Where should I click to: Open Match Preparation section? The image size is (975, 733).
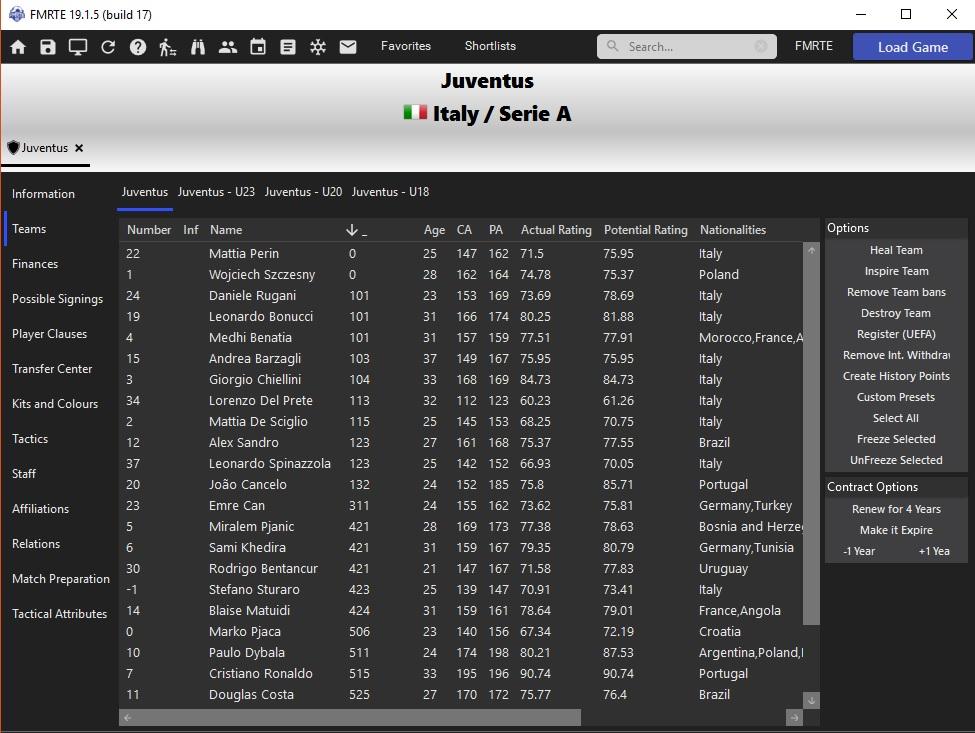click(61, 579)
